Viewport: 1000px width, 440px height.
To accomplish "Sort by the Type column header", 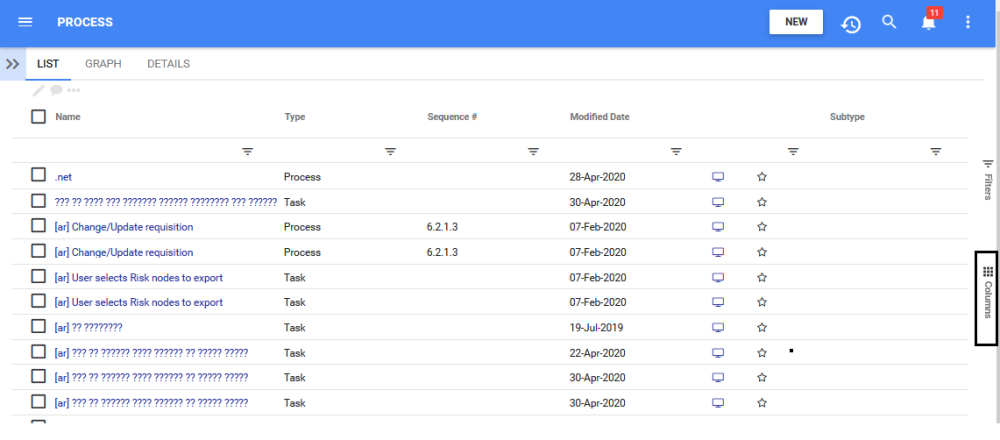I will pyautogui.click(x=295, y=117).
